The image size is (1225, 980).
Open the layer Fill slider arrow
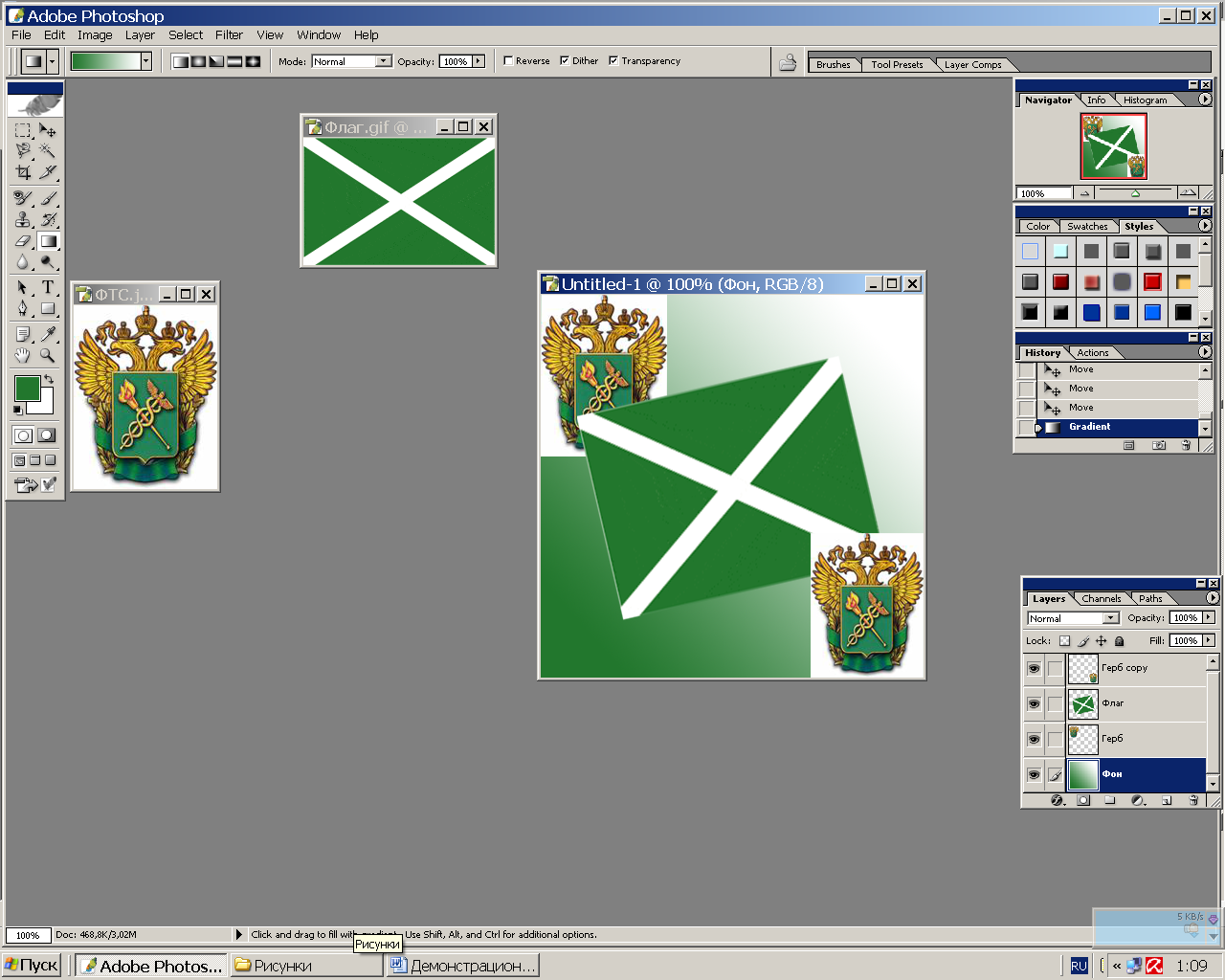(x=1209, y=640)
